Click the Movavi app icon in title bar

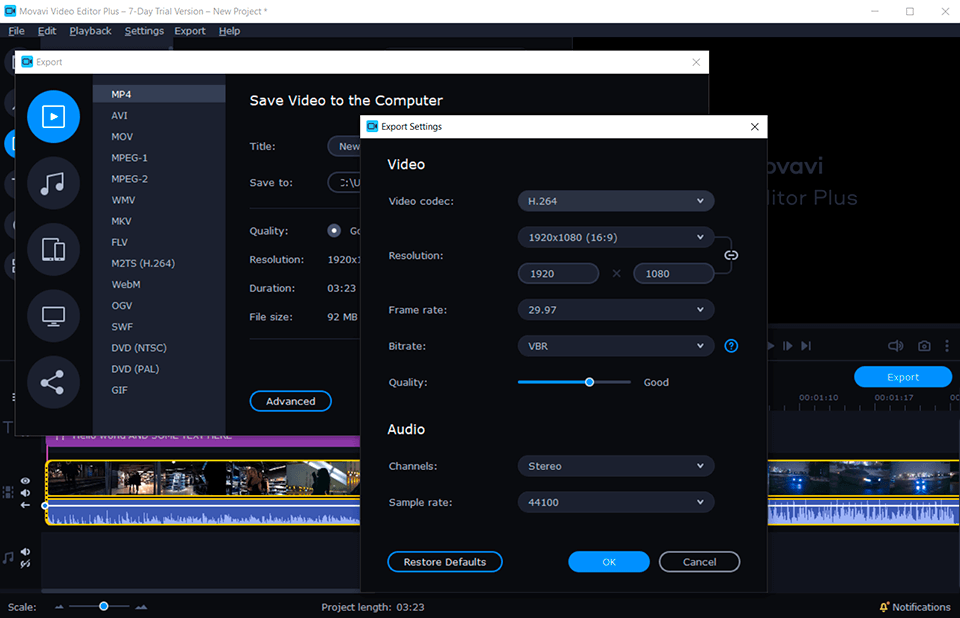[x=10, y=11]
